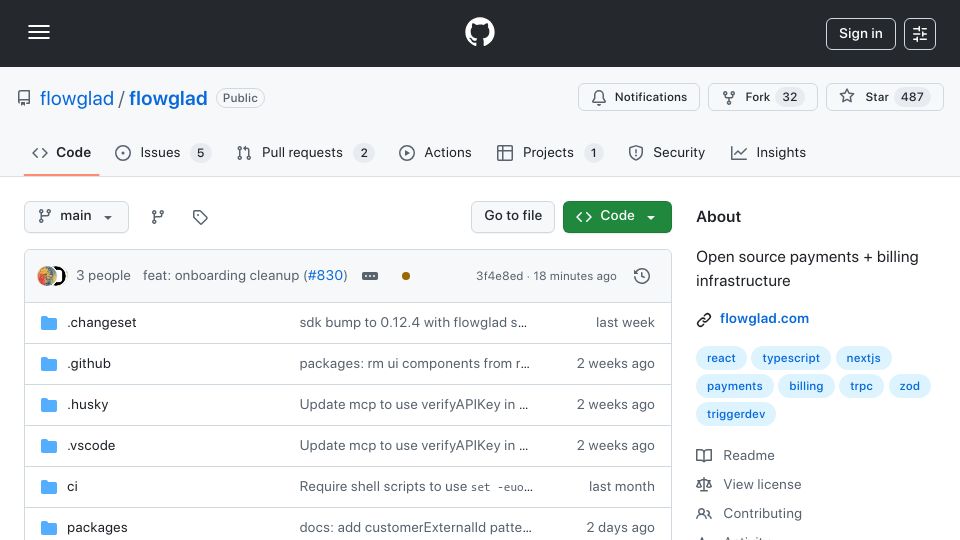Expand the green Code dropdown
The height and width of the screenshot is (540, 960).
click(617, 217)
